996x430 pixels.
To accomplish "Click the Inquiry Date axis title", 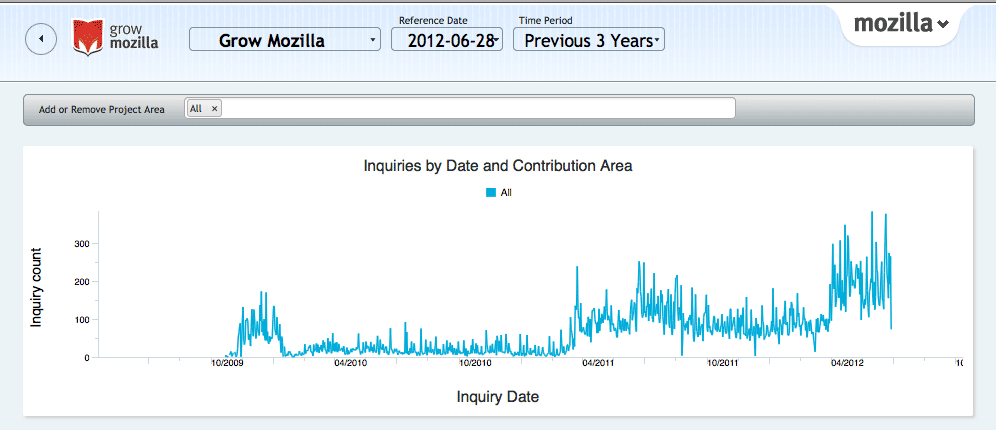I will (x=498, y=398).
